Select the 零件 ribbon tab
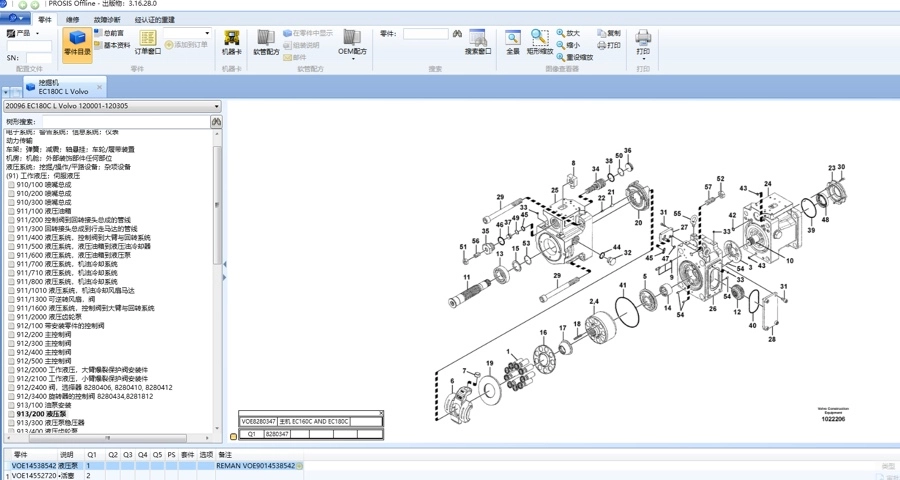Viewport: 900px width, 480px height. click(x=45, y=20)
